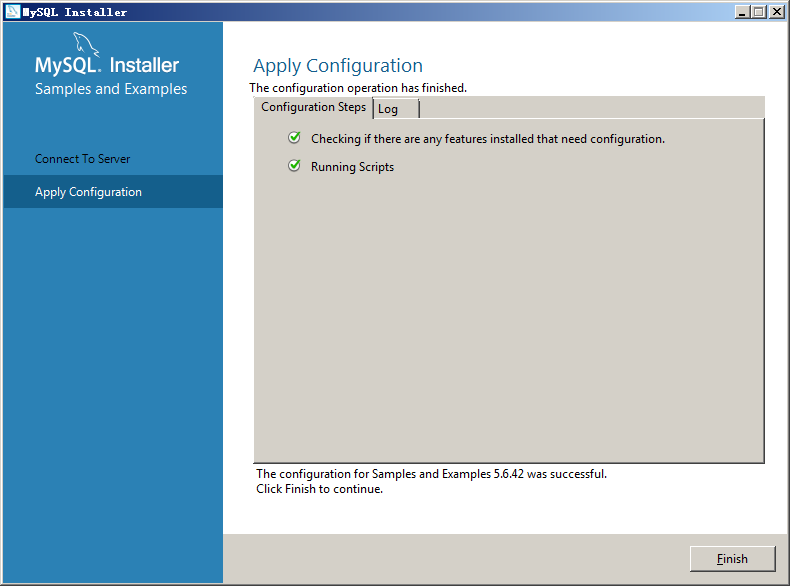Image resolution: width=790 pixels, height=586 pixels.
Task: Click the 'configuration operation has finished' message
Action: point(358,88)
